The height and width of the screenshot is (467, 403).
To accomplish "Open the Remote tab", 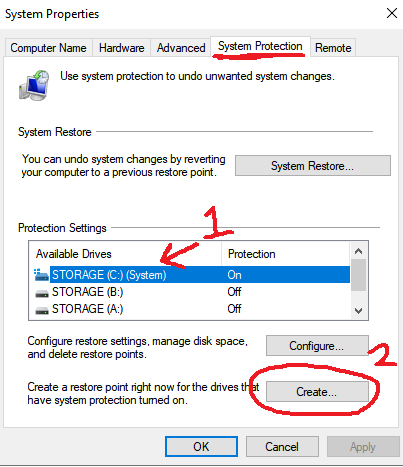I will pyautogui.click(x=333, y=48).
